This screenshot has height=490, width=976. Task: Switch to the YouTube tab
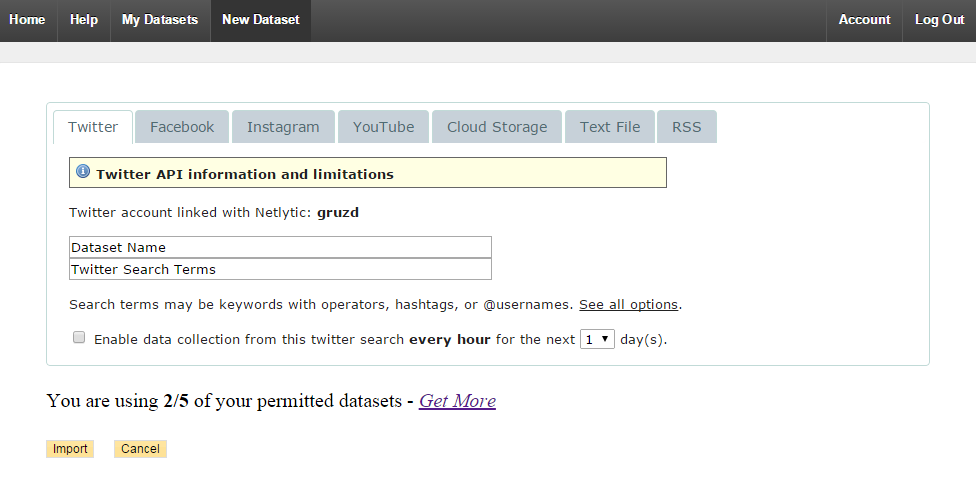(x=383, y=127)
